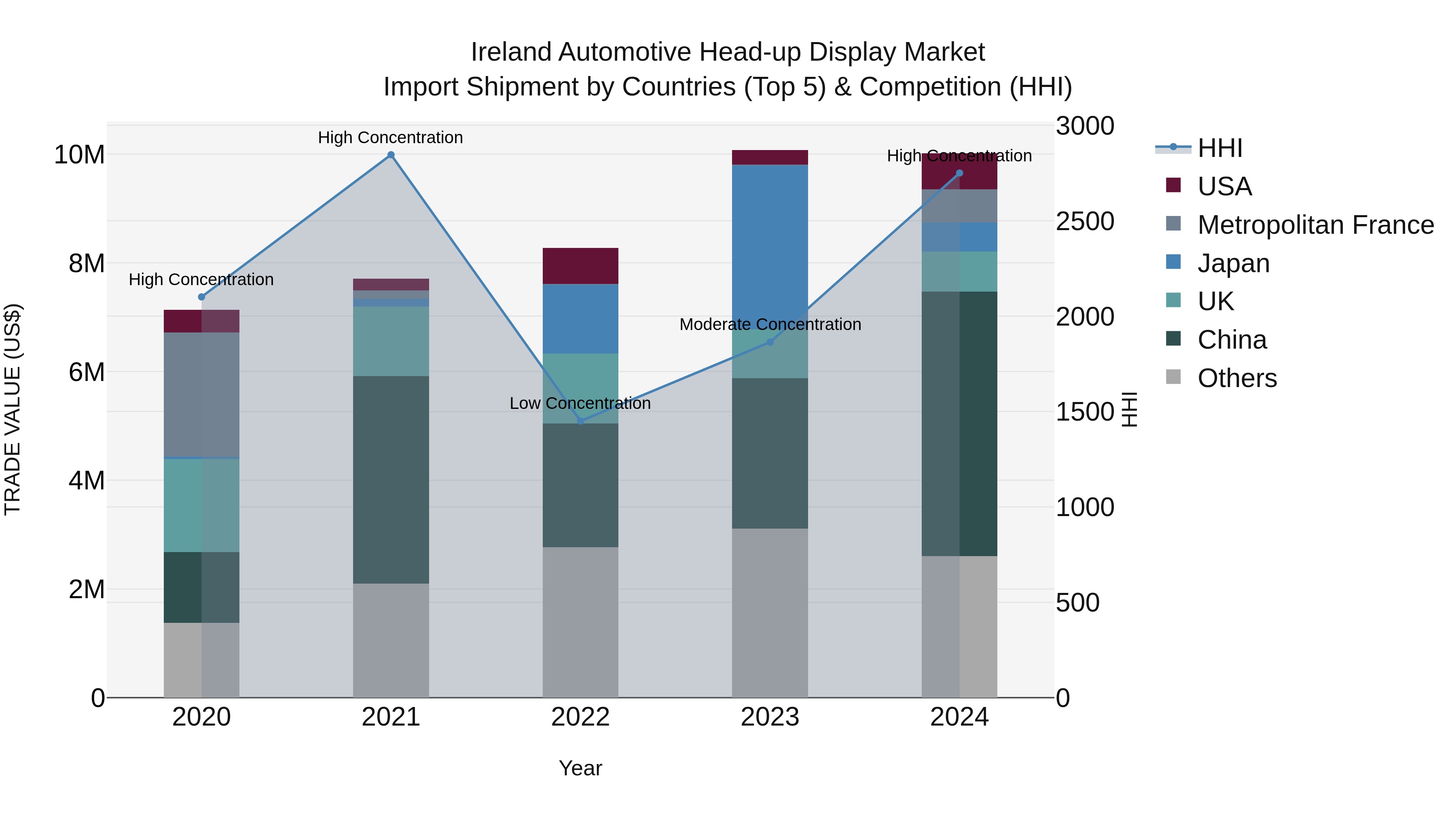
Task: Click the 2022 Japan bar segment
Action: pos(580,319)
